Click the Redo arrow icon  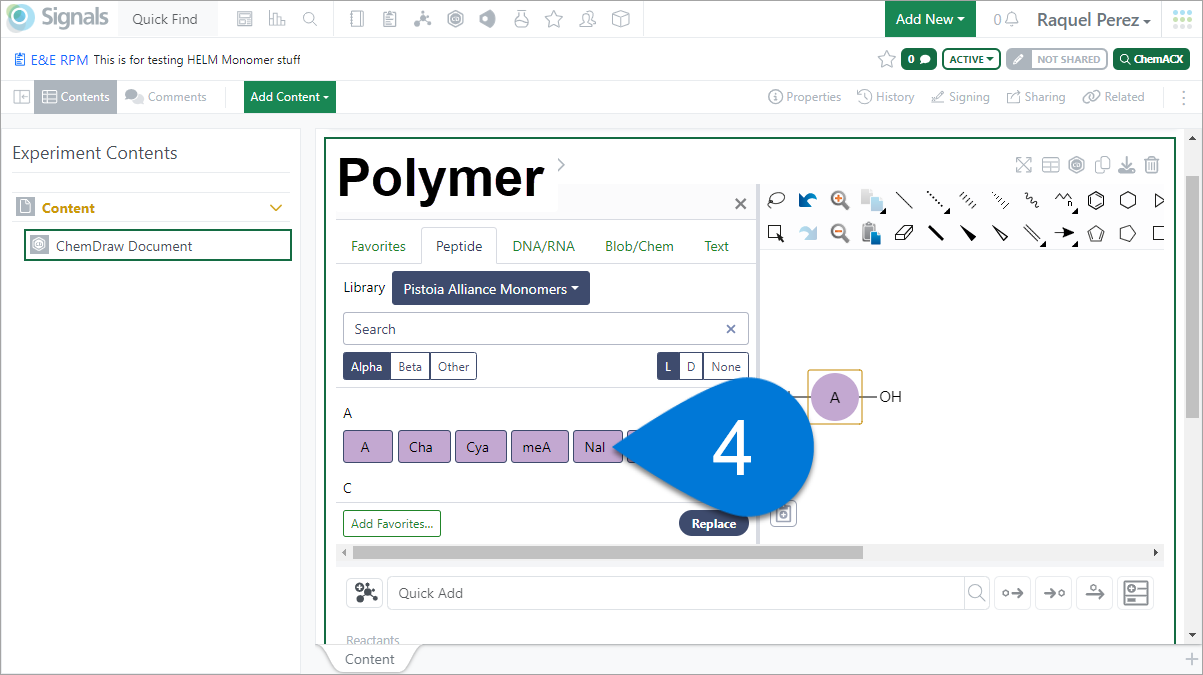[x=808, y=233]
